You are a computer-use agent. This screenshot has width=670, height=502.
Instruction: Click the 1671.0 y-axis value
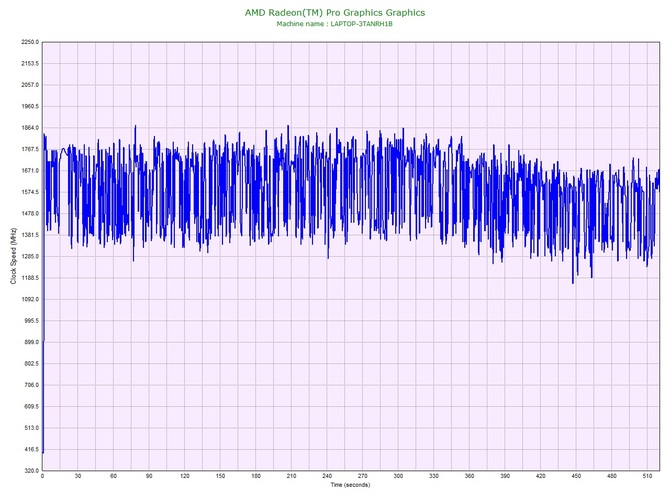[30, 171]
